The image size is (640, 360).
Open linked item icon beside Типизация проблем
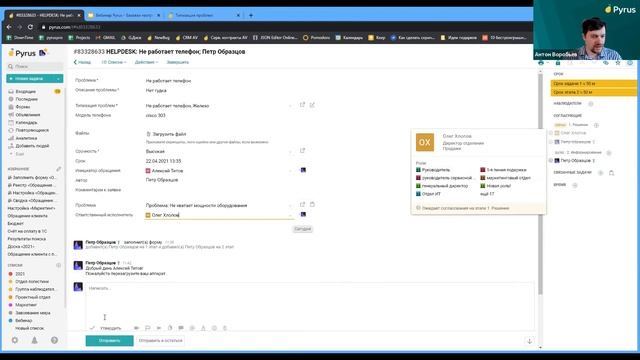(302, 105)
